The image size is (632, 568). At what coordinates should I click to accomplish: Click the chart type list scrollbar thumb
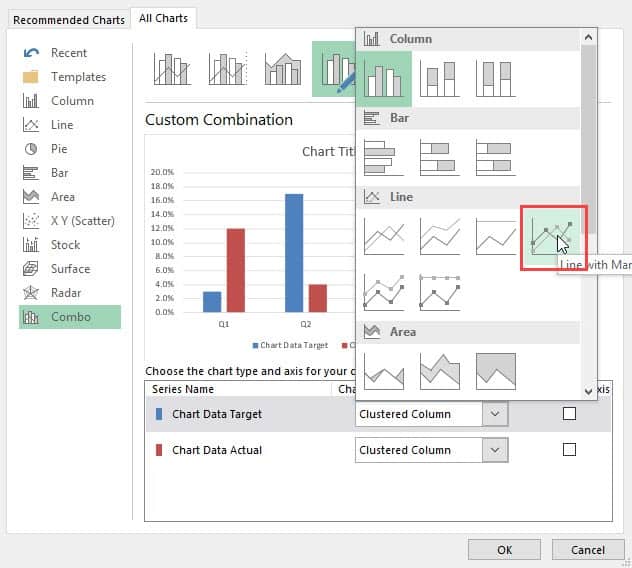point(589,139)
